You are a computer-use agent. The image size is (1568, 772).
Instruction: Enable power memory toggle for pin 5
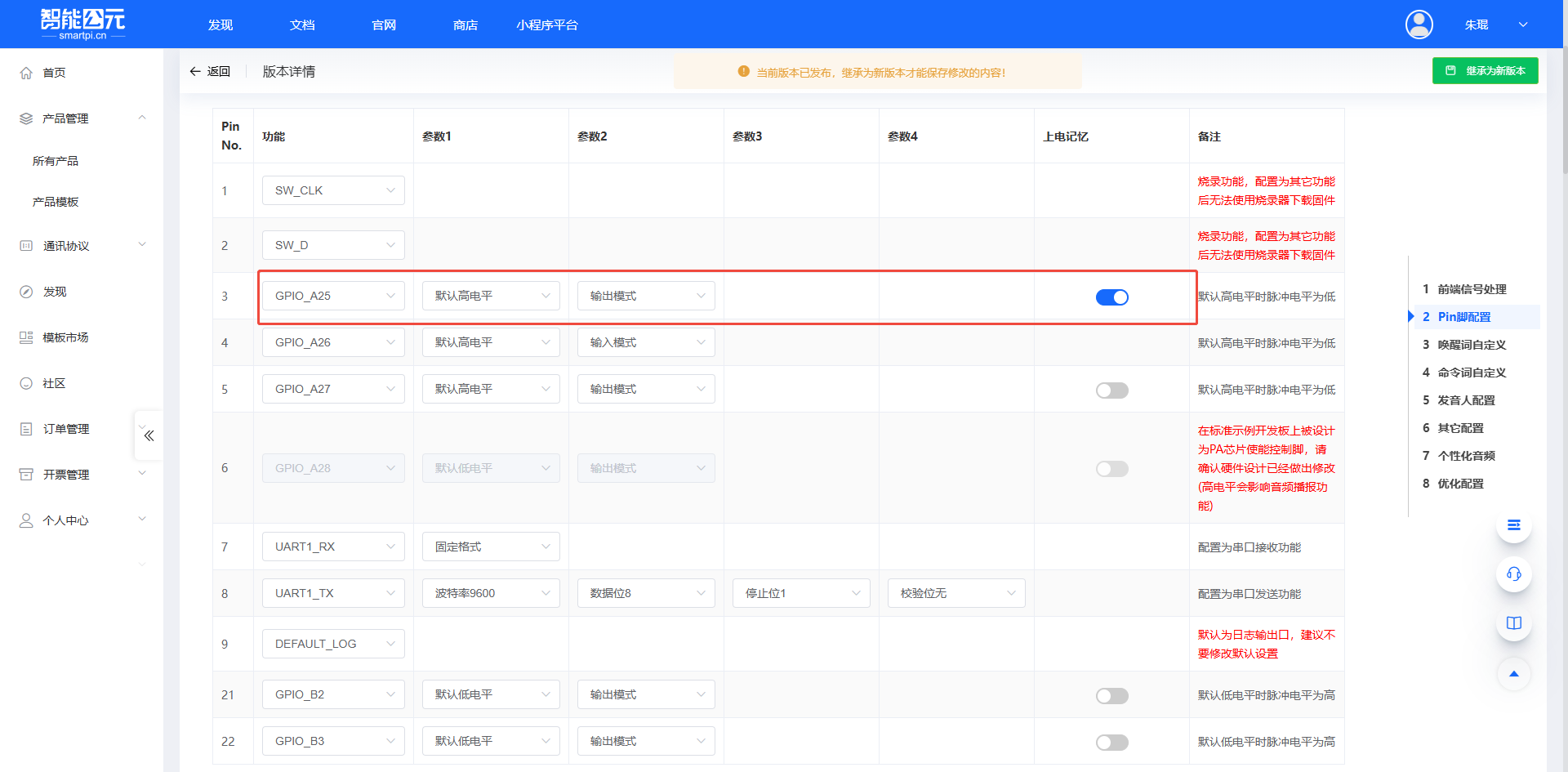pyautogui.click(x=1111, y=390)
